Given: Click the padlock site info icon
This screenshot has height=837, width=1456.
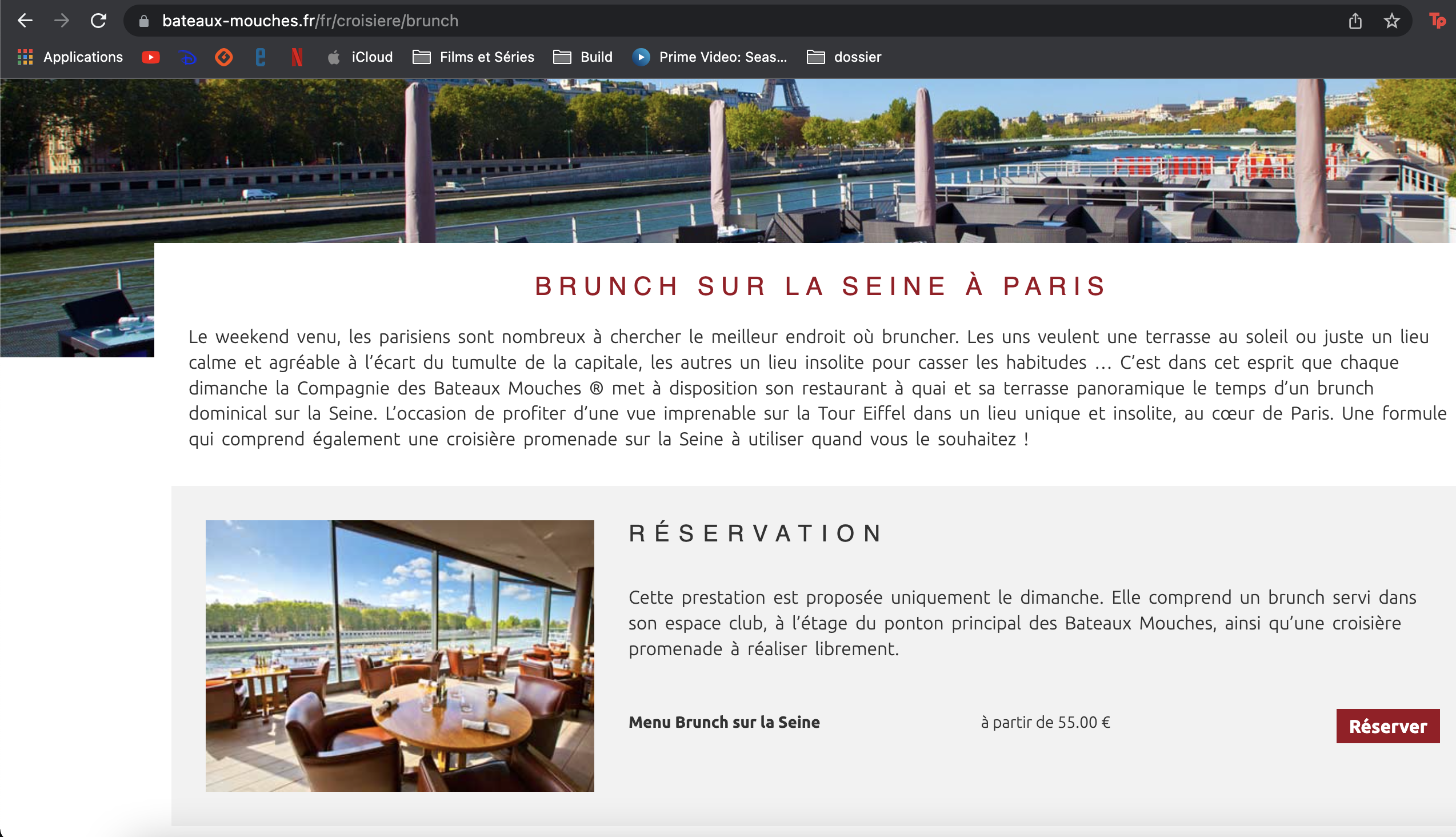Looking at the screenshot, I should tap(144, 21).
